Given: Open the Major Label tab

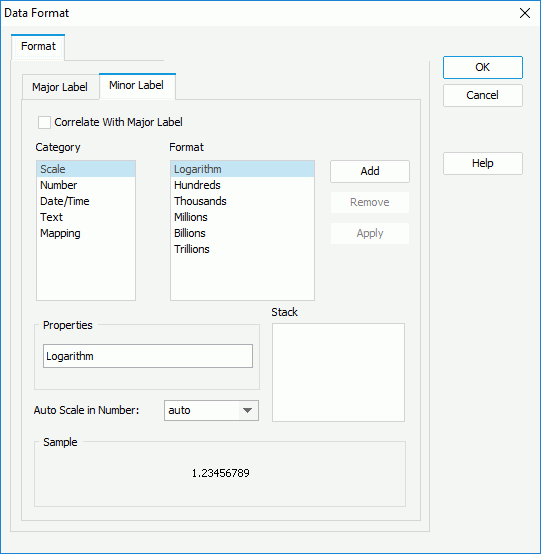Looking at the screenshot, I should point(60,87).
